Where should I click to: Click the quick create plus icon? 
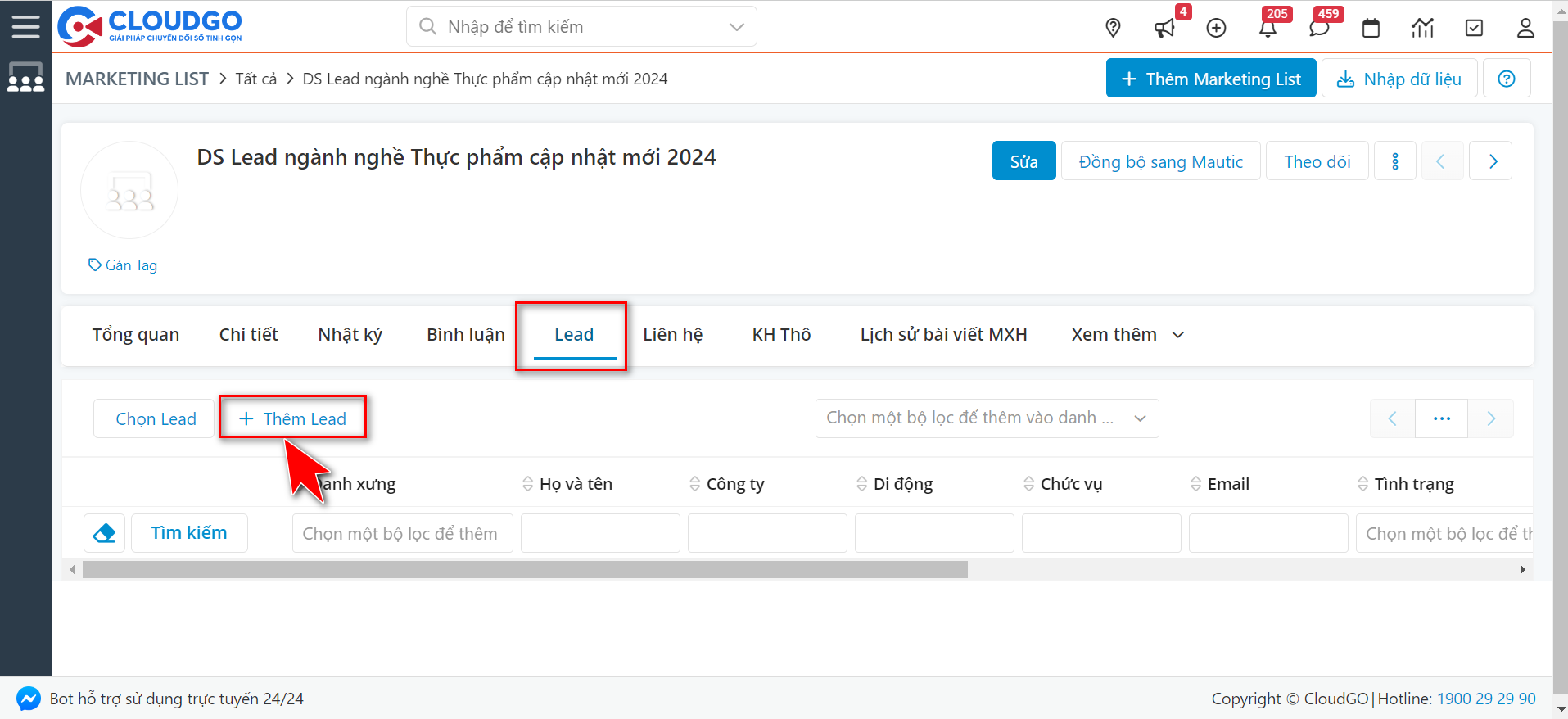click(1217, 28)
